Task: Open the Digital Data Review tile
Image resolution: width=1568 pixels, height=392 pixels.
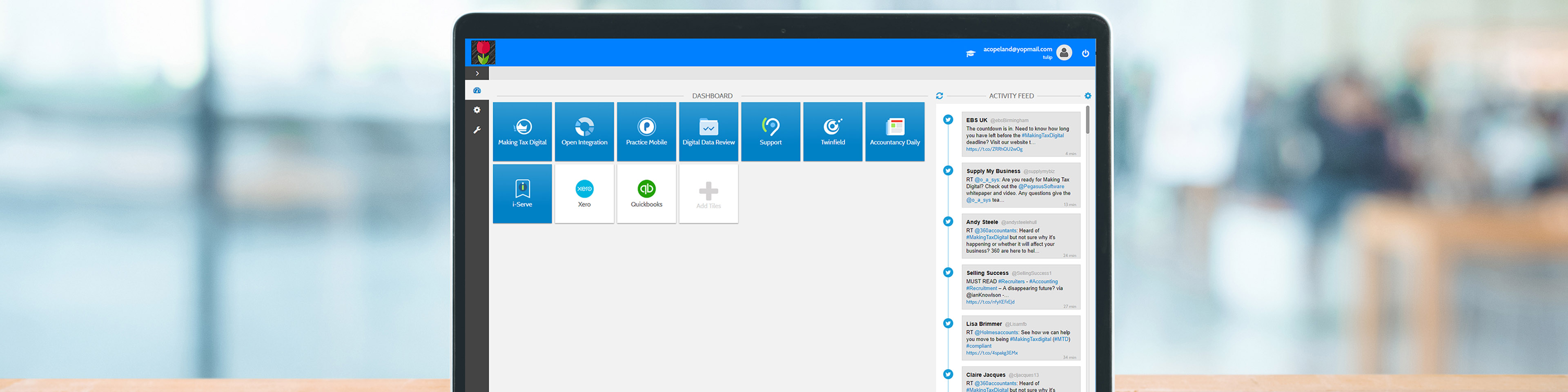Action: pyautogui.click(x=708, y=131)
